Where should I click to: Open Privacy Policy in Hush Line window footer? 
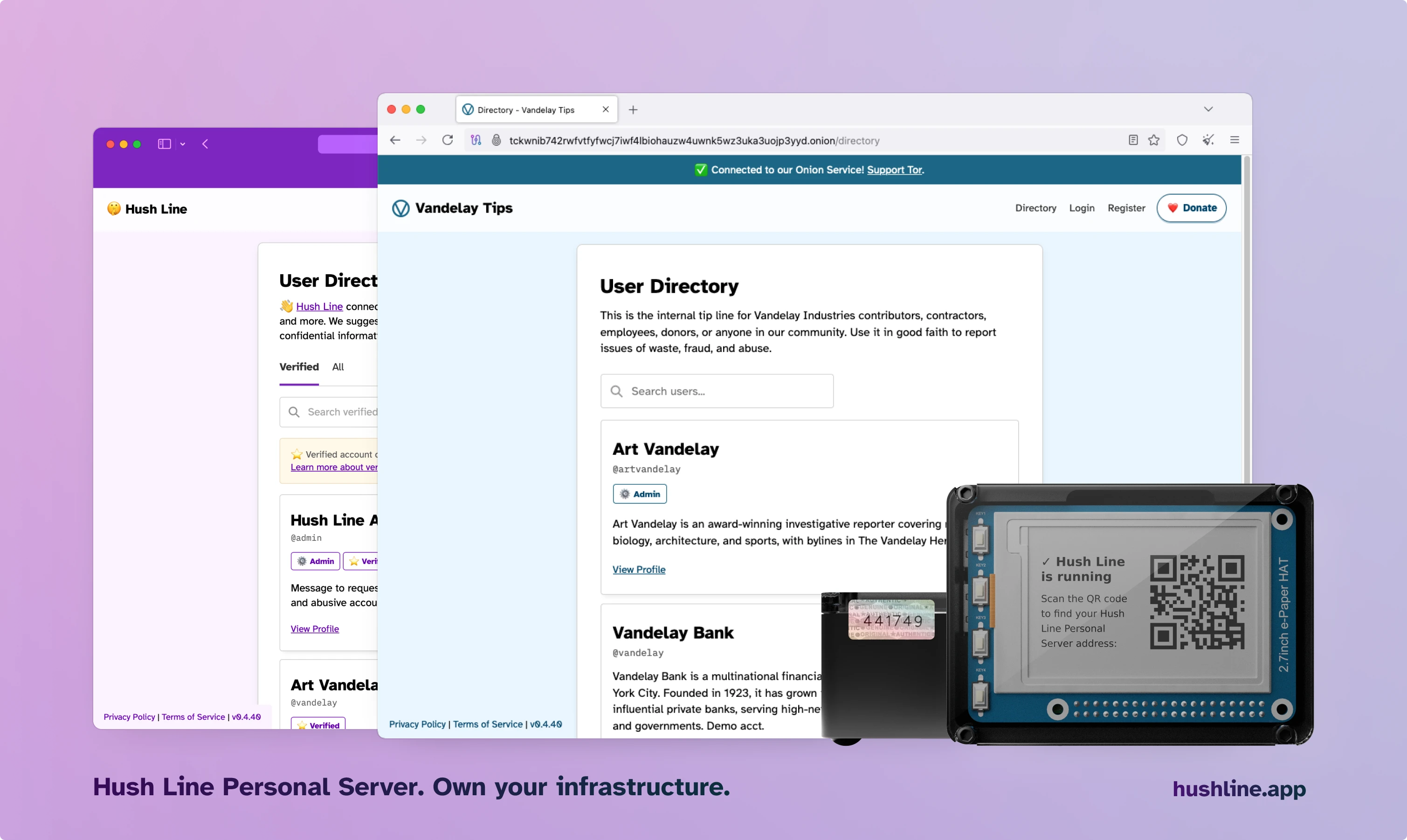129,716
